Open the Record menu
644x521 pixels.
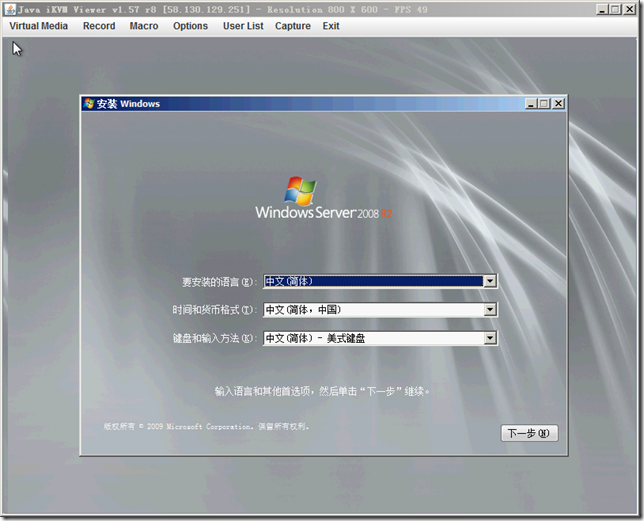[99, 26]
